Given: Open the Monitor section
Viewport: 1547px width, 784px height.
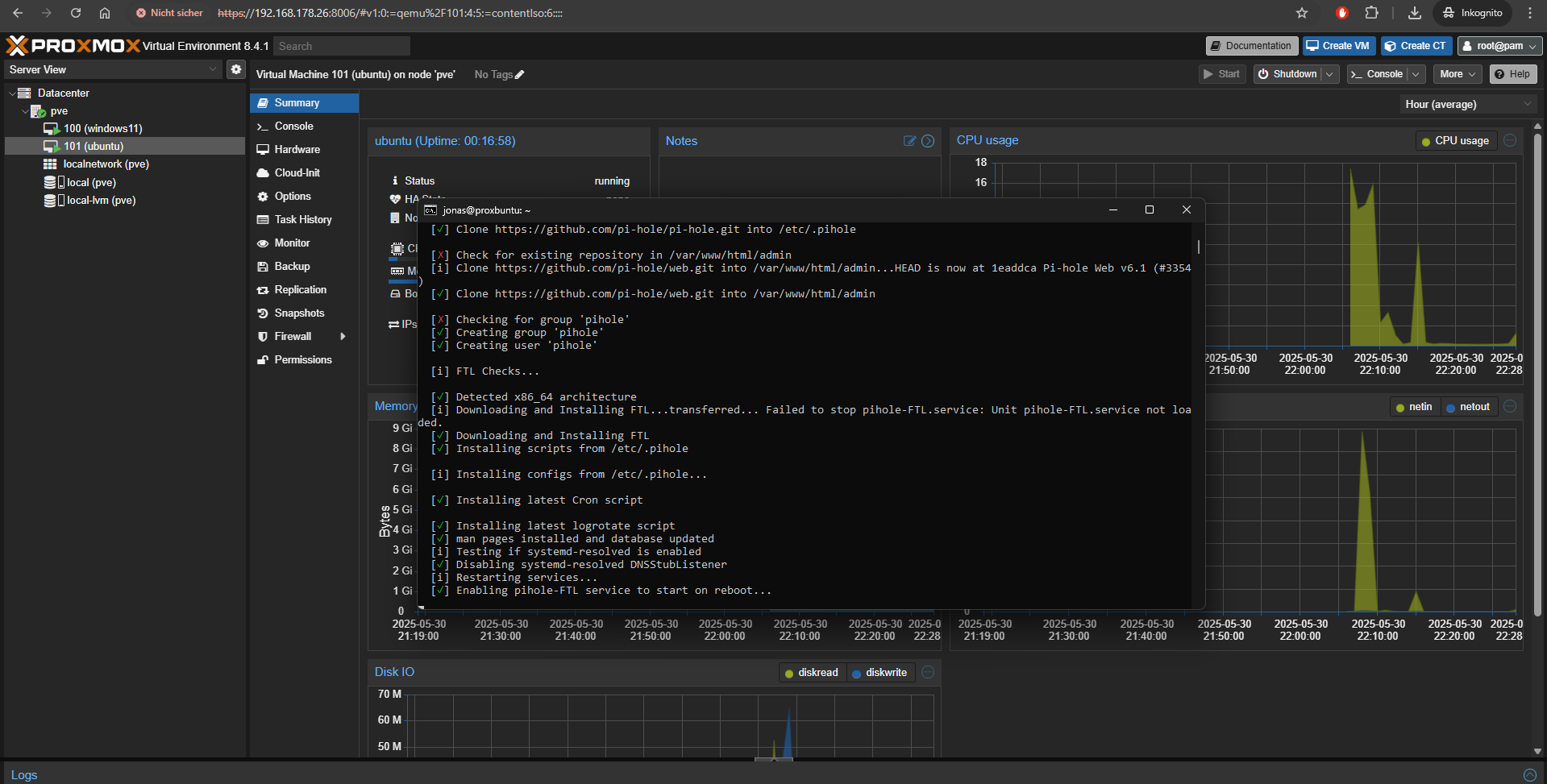Looking at the screenshot, I should pyautogui.click(x=305, y=243).
